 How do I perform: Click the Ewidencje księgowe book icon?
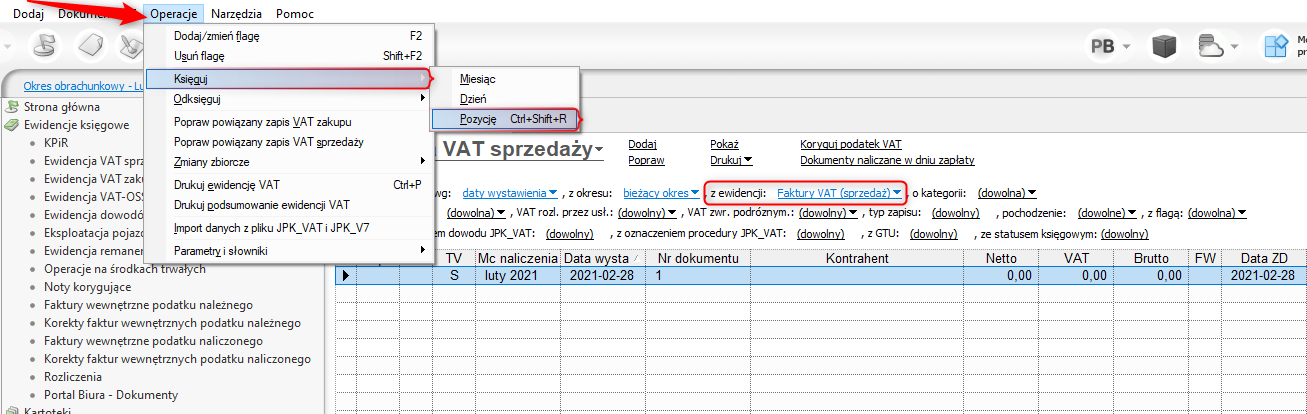coord(12,125)
